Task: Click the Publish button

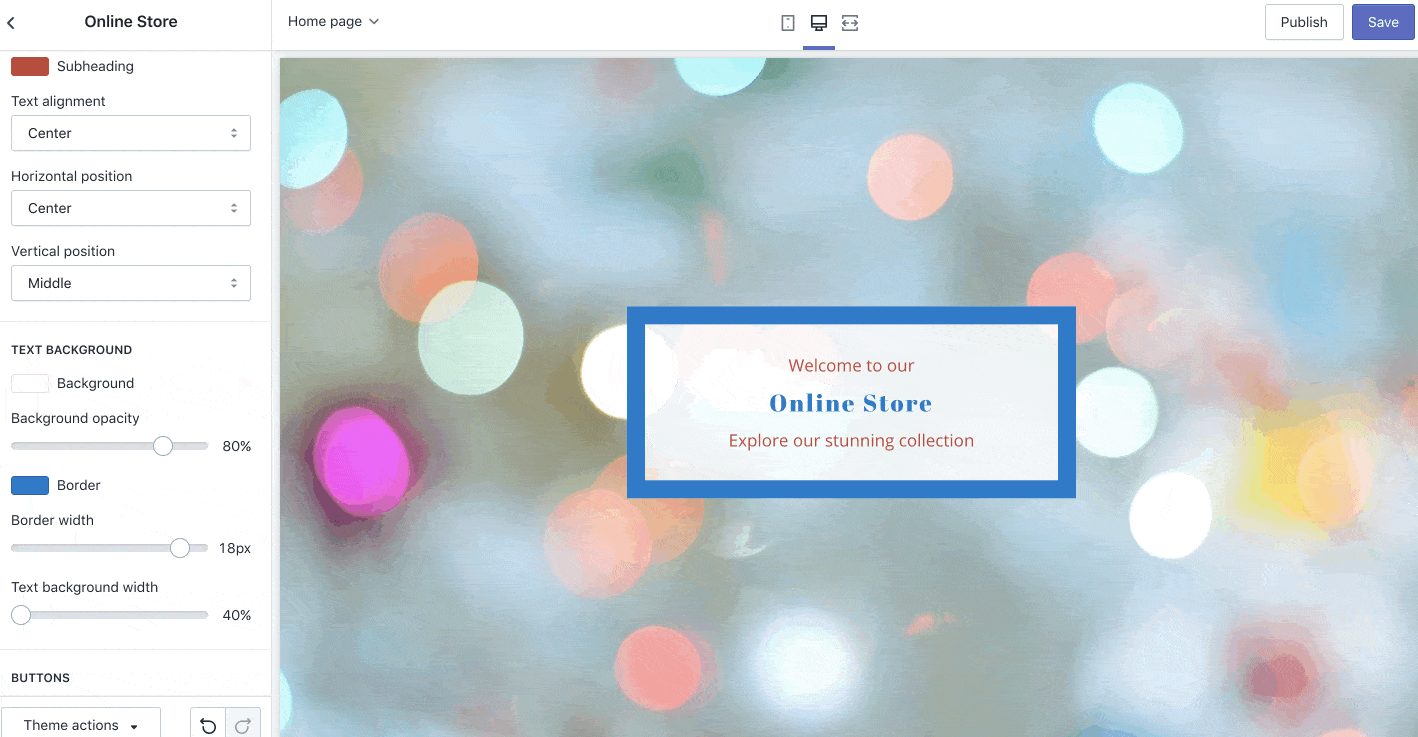Action: tap(1304, 22)
